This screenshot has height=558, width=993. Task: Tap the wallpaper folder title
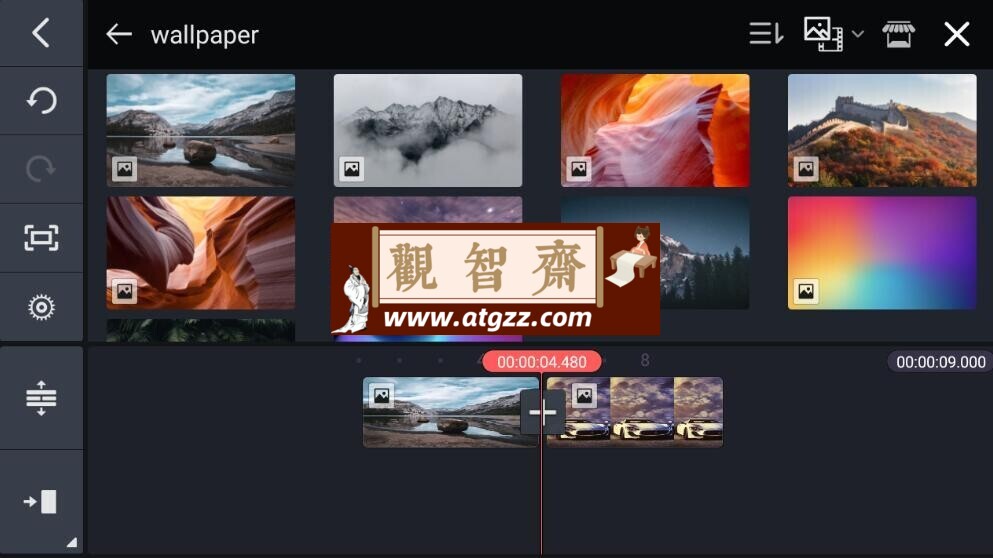pyautogui.click(x=205, y=35)
